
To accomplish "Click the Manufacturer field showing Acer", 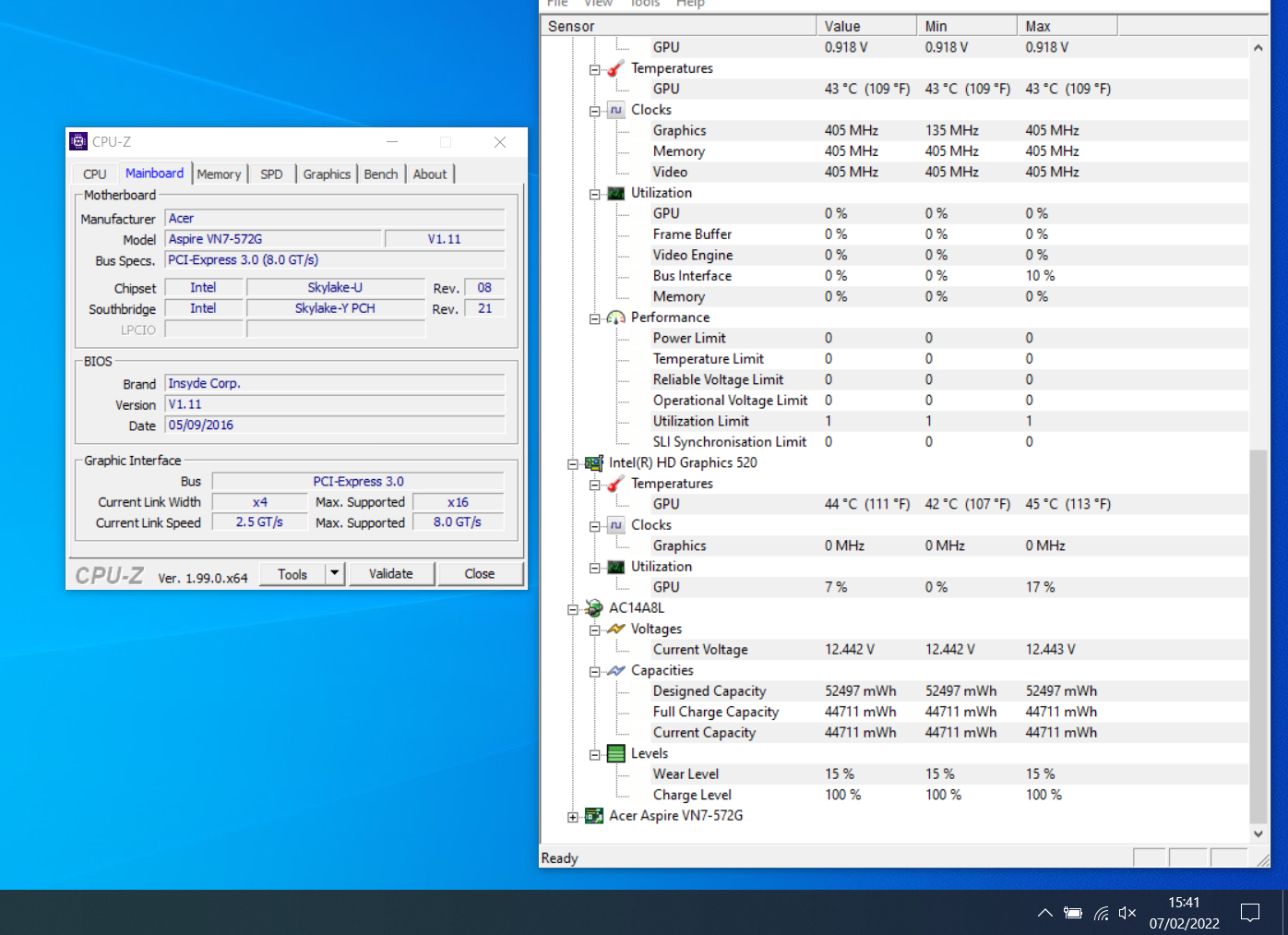I will point(335,219).
